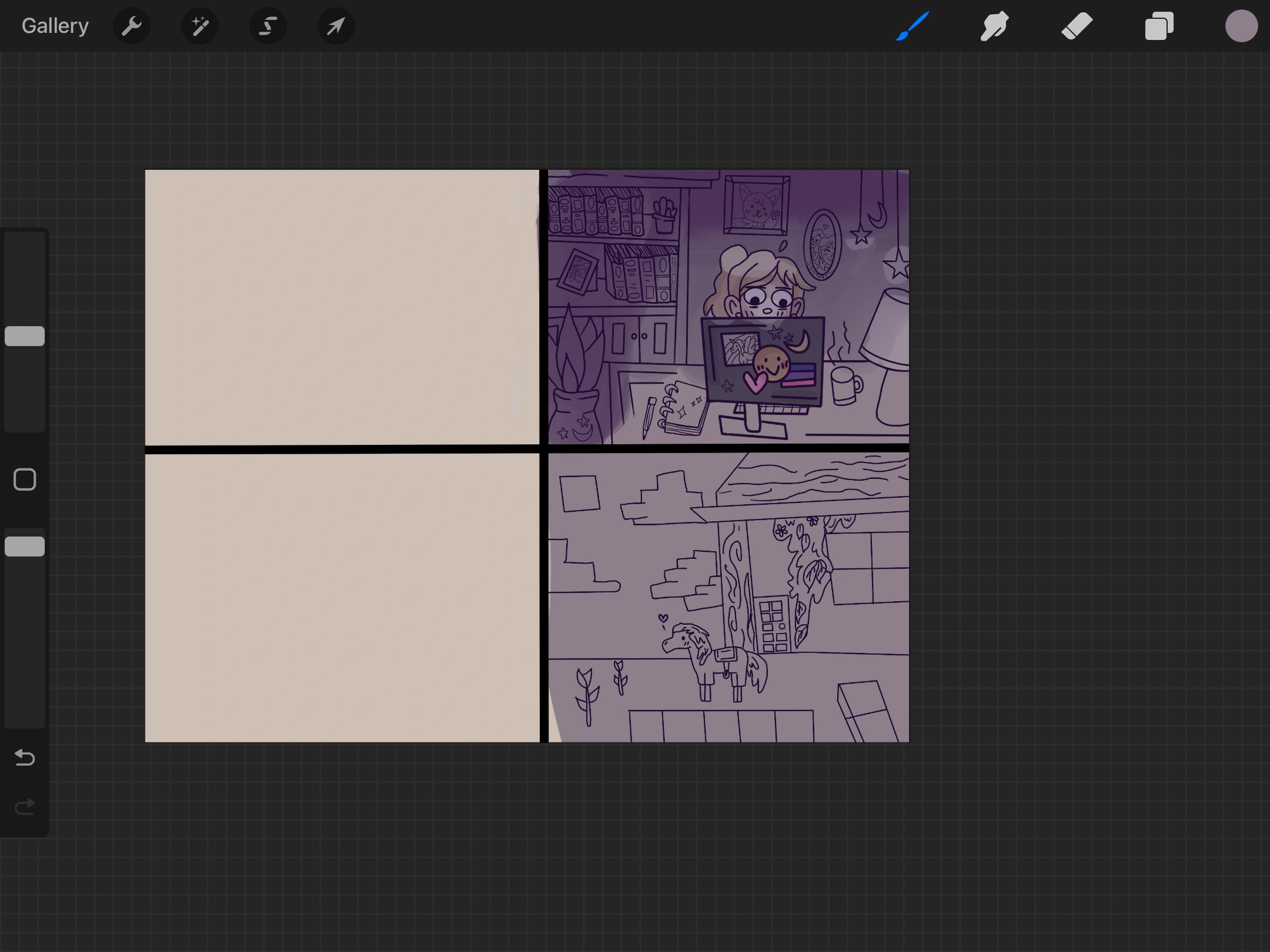The width and height of the screenshot is (1270, 952).
Task: Undo the last stroke
Action: [25, 758]
